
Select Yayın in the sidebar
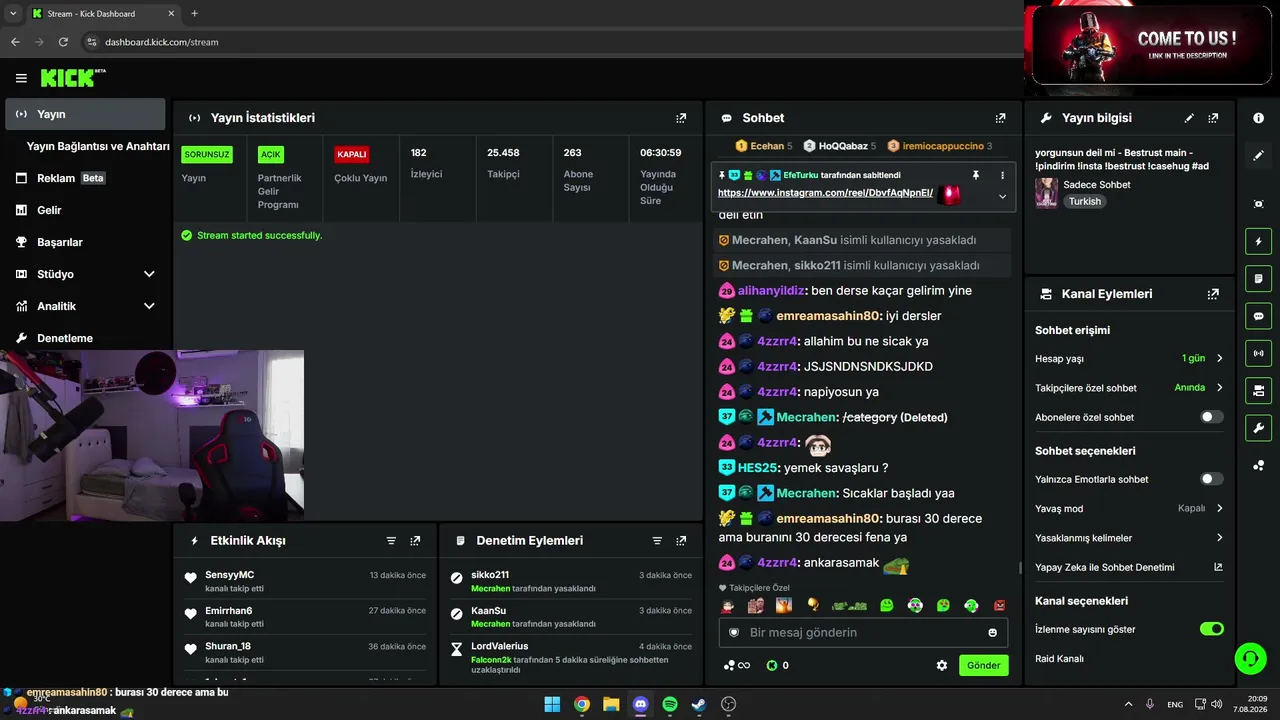85,114
